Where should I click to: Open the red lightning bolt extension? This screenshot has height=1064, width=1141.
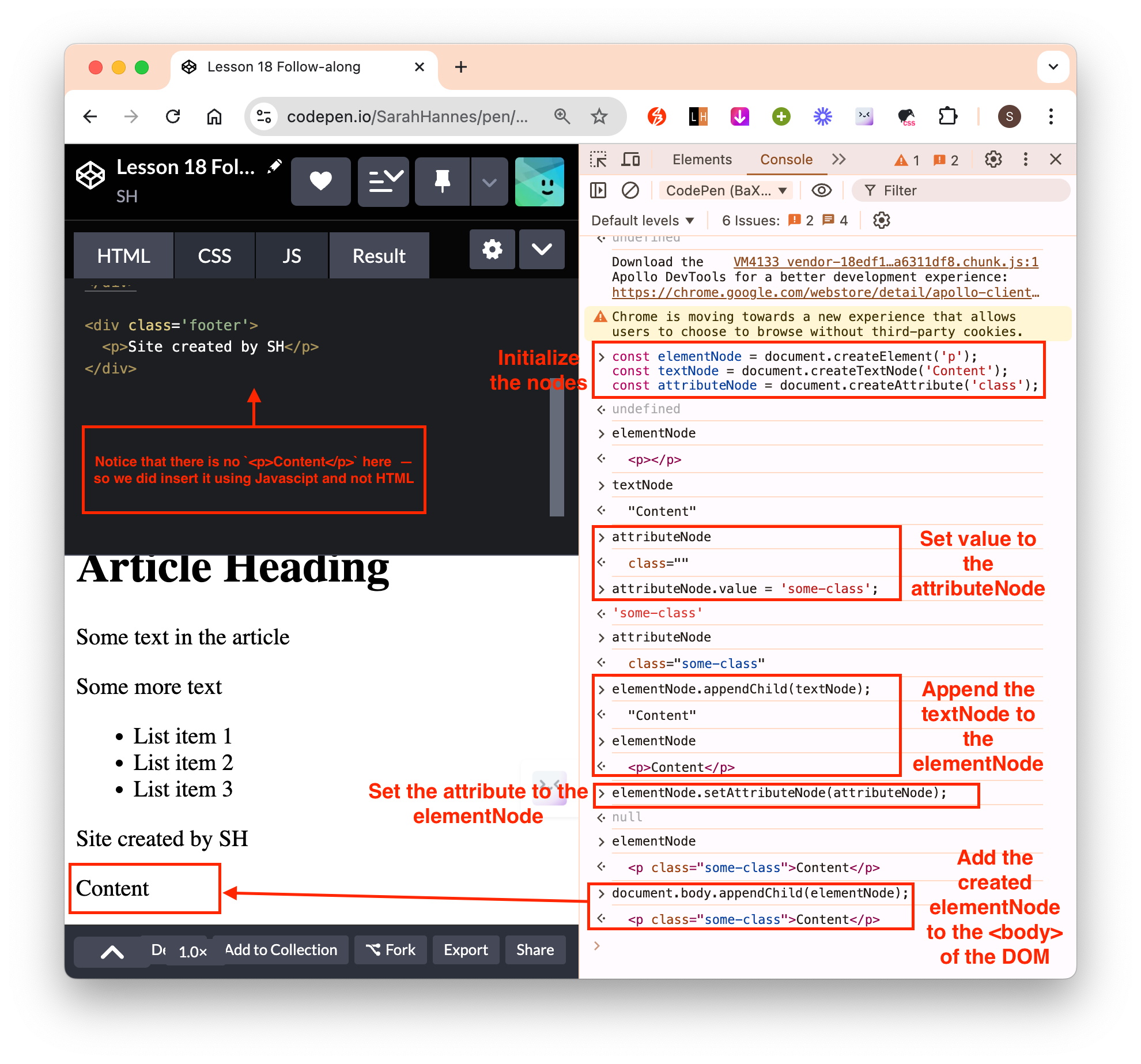(657, 117)
